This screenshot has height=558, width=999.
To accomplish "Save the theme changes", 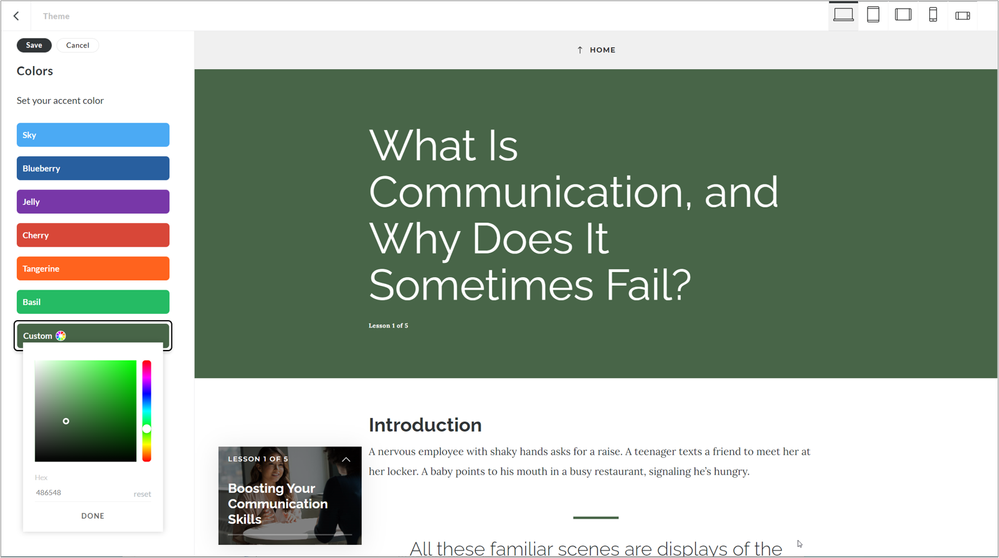I will click(x=34, y=45).
